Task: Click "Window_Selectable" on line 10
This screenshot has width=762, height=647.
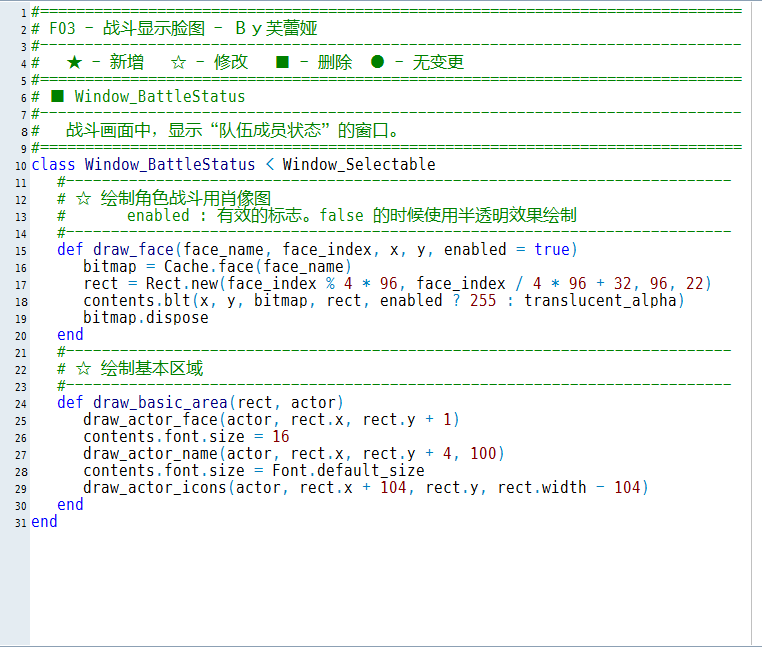Action: pyautogui.click(x=359, y=164)
